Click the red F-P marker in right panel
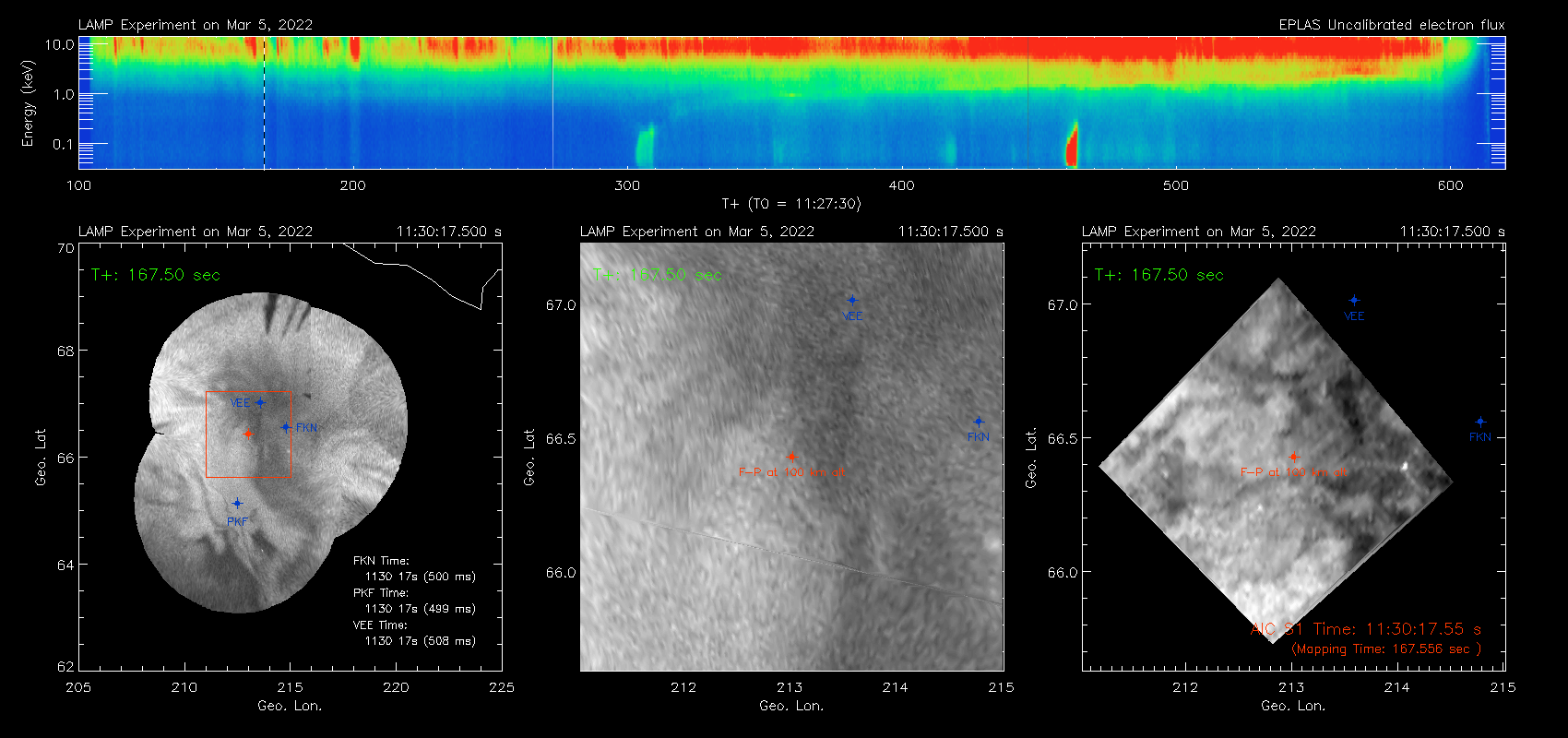 (x=1293, y=457)
